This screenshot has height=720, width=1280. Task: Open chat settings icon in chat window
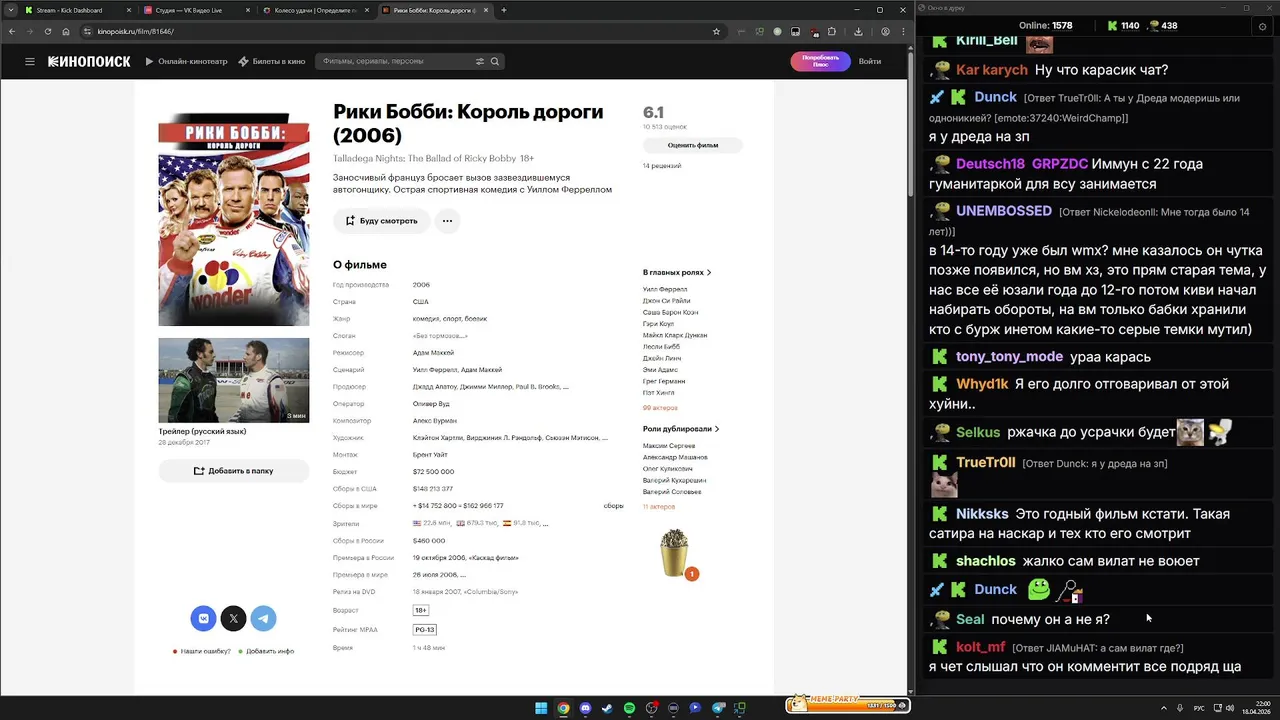[1262, 26]
